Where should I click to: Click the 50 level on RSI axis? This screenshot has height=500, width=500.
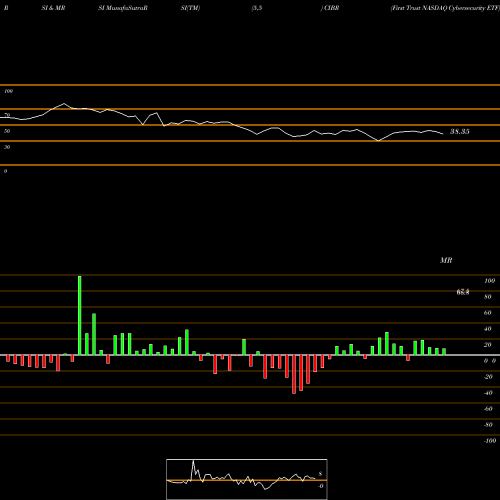(x=7, y=131)
